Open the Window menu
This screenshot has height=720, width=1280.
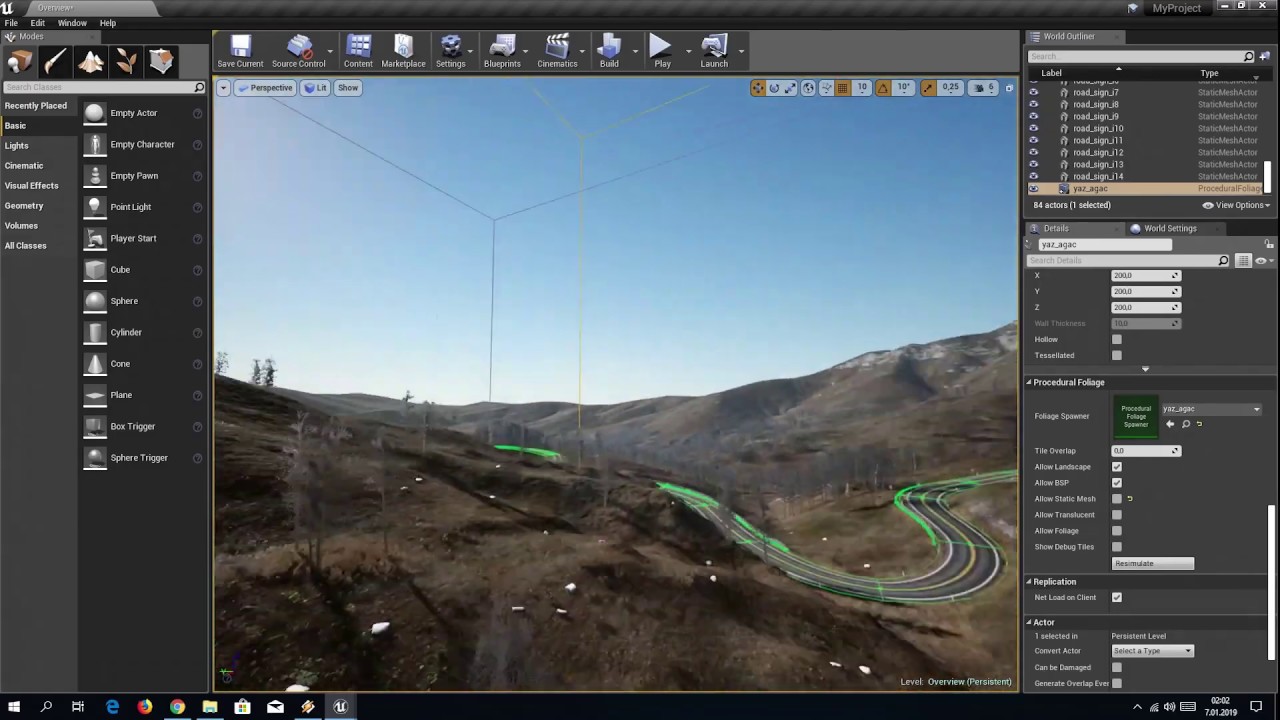[72, 23]
